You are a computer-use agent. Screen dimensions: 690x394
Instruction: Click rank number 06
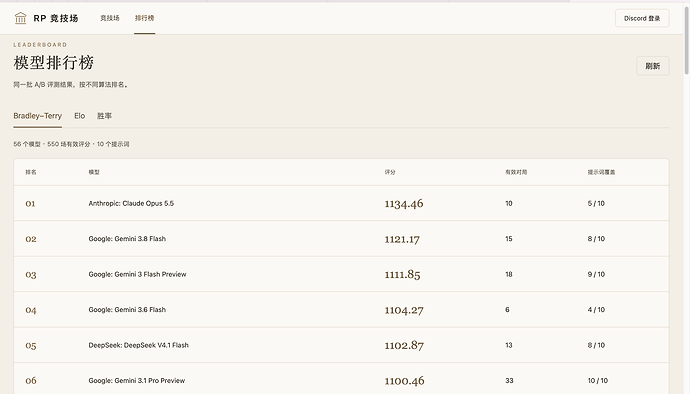click(31, 381)
